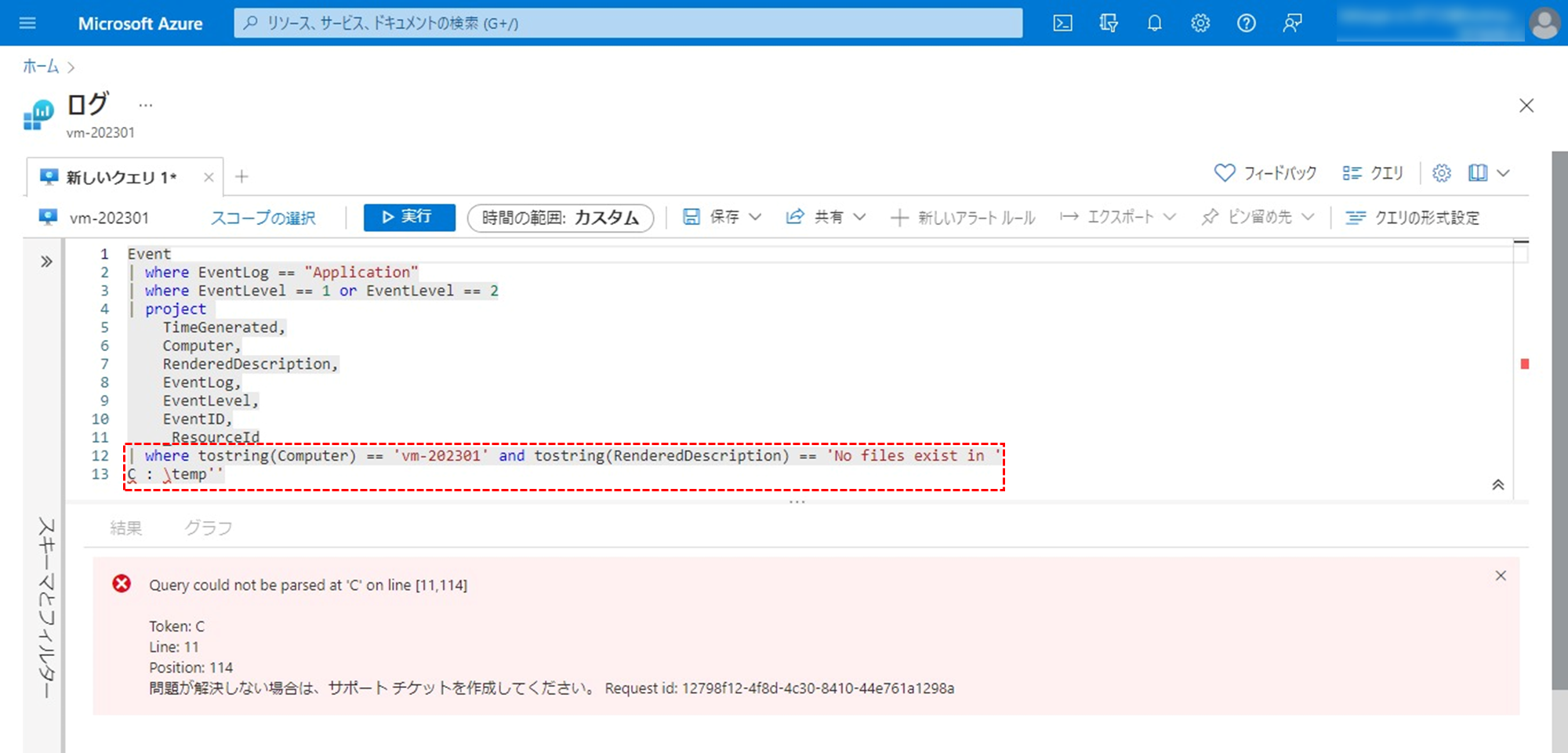Click the エクスポート button

[x=1107, y=217]
